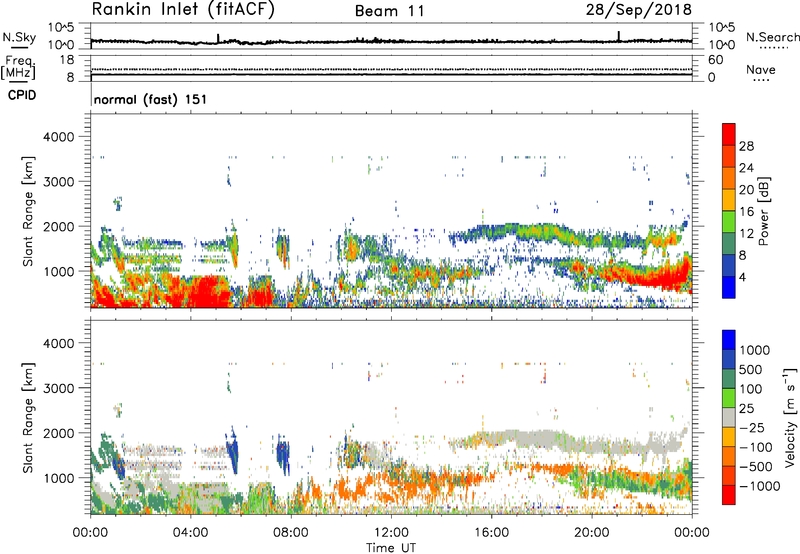
Task: Click the 'Beam 11' label
Action: pos(390,11)
